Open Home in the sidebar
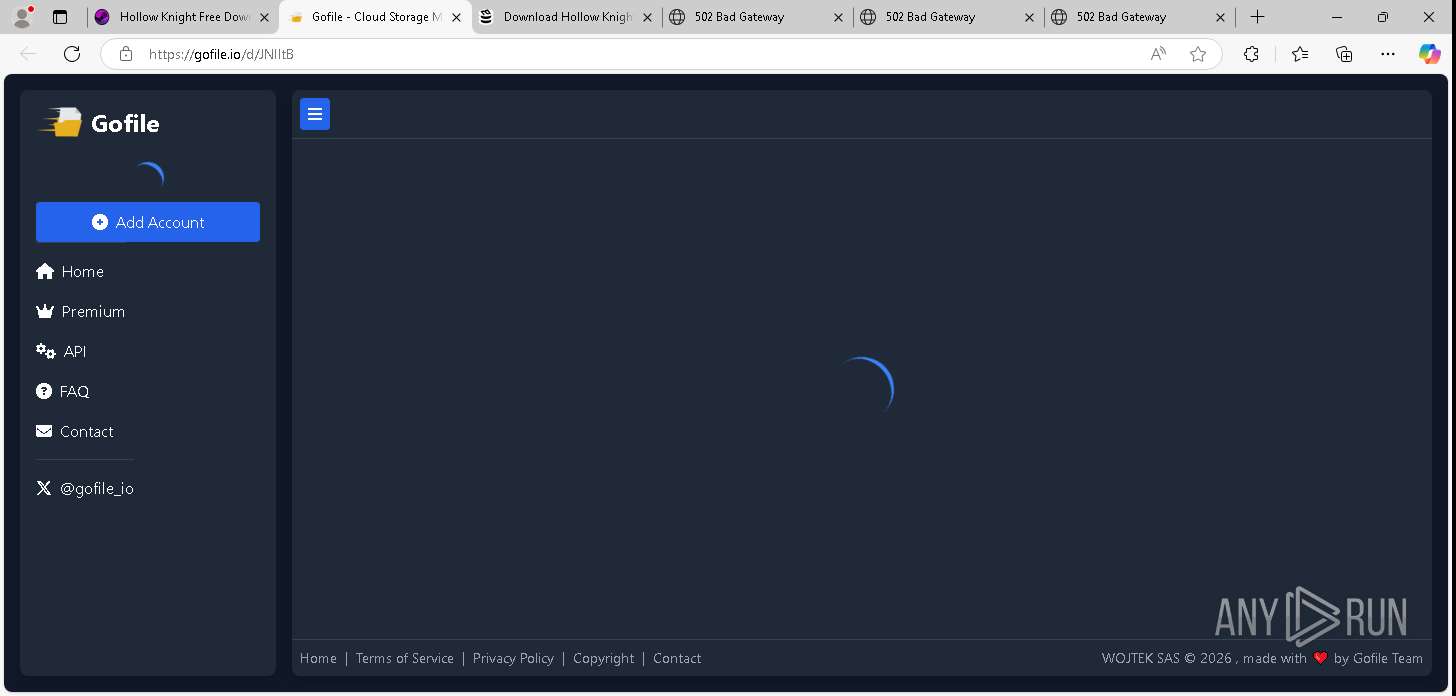This screenshot has height=696, width=1456. pos(70,271)
